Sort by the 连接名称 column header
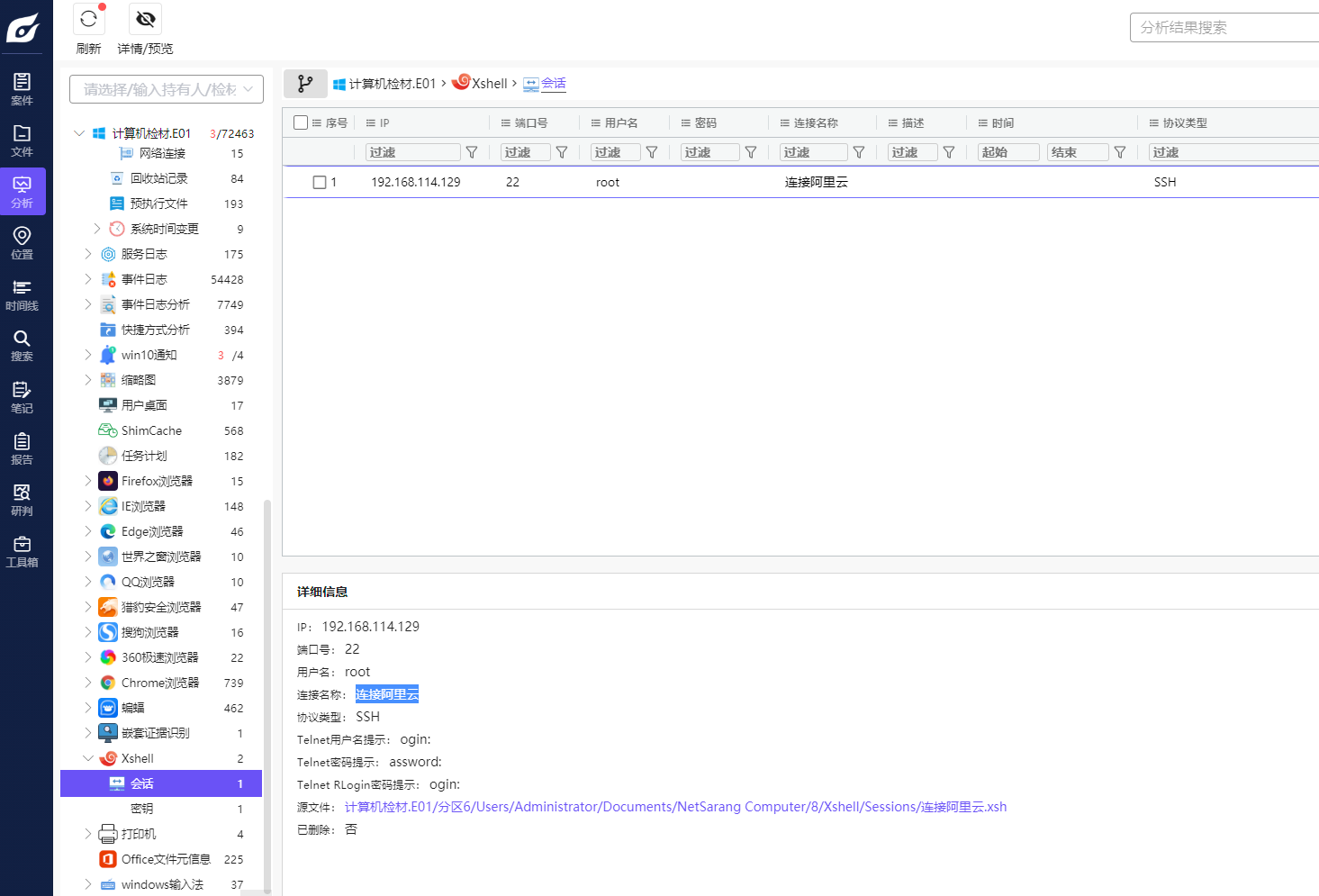1319x896 pixels. 816,122
